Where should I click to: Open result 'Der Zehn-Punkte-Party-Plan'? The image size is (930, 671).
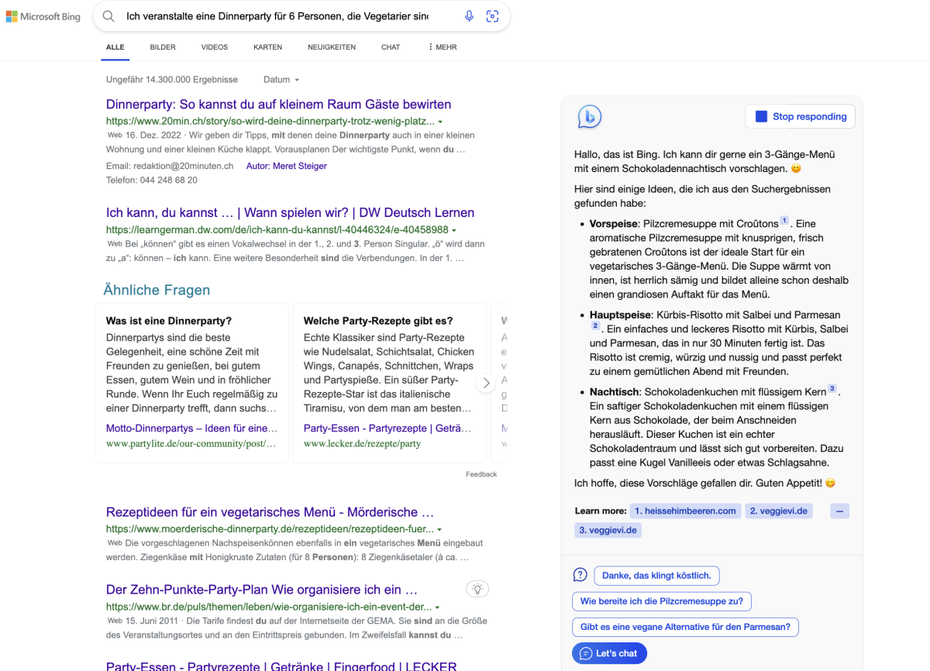(262, 590)
